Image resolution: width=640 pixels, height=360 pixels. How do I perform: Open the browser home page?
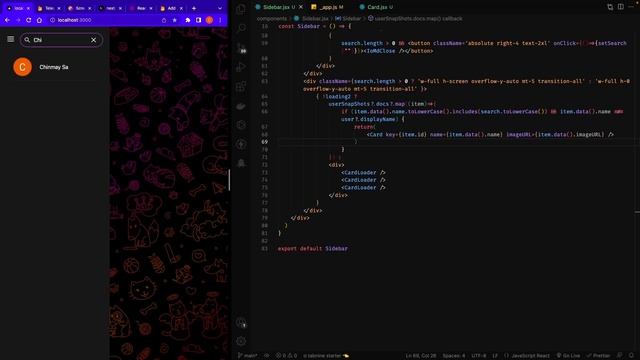(x=39, y=20)
